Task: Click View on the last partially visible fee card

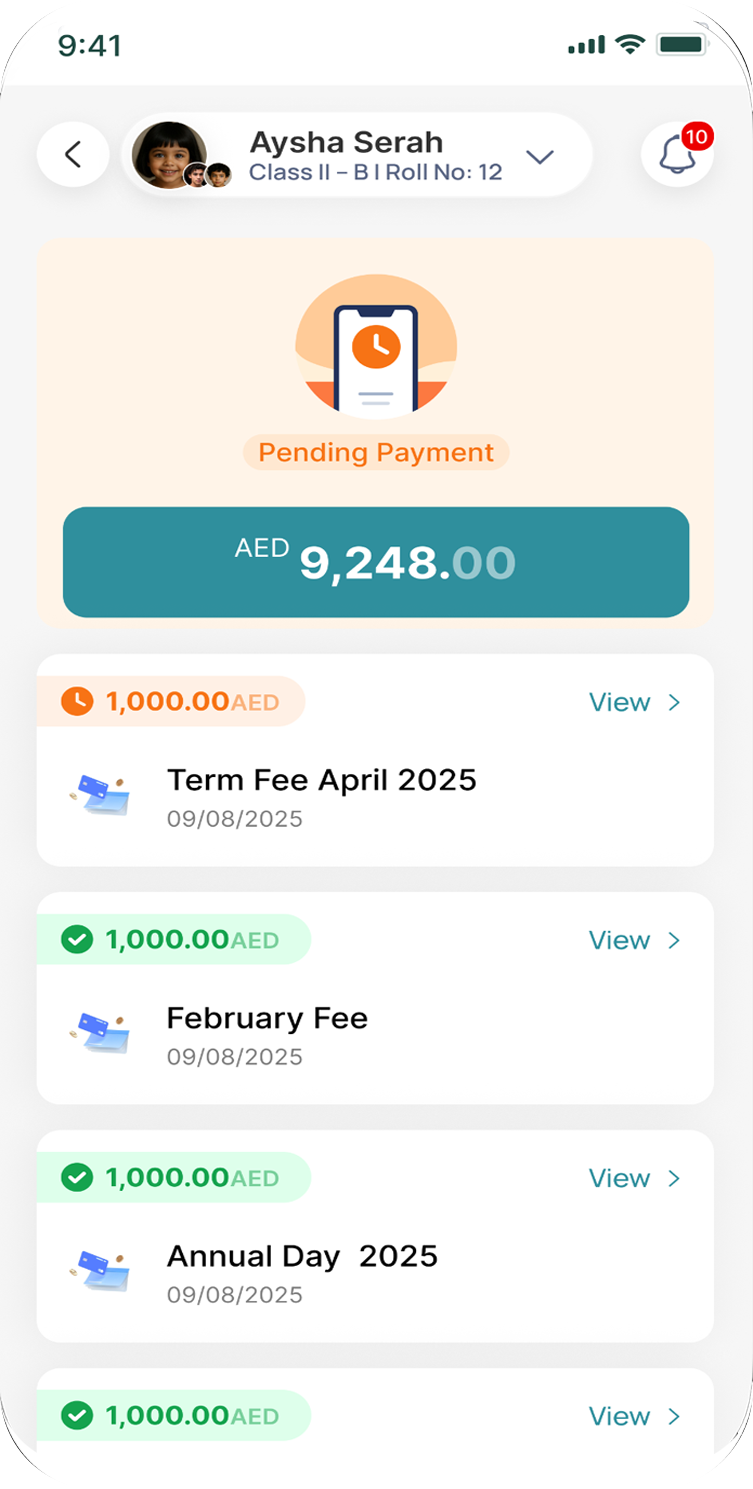Action: coord(634,1417)
